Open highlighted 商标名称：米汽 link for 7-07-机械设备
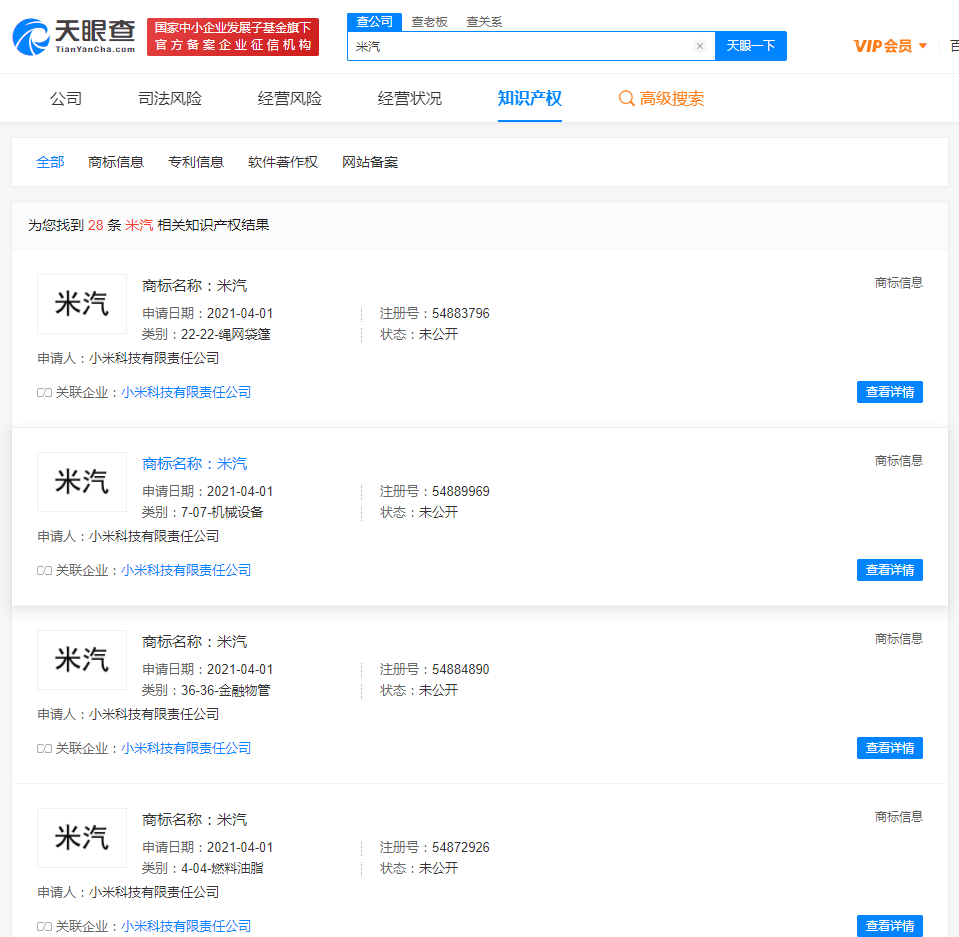The image size is (959, 937). pos(194,464)
